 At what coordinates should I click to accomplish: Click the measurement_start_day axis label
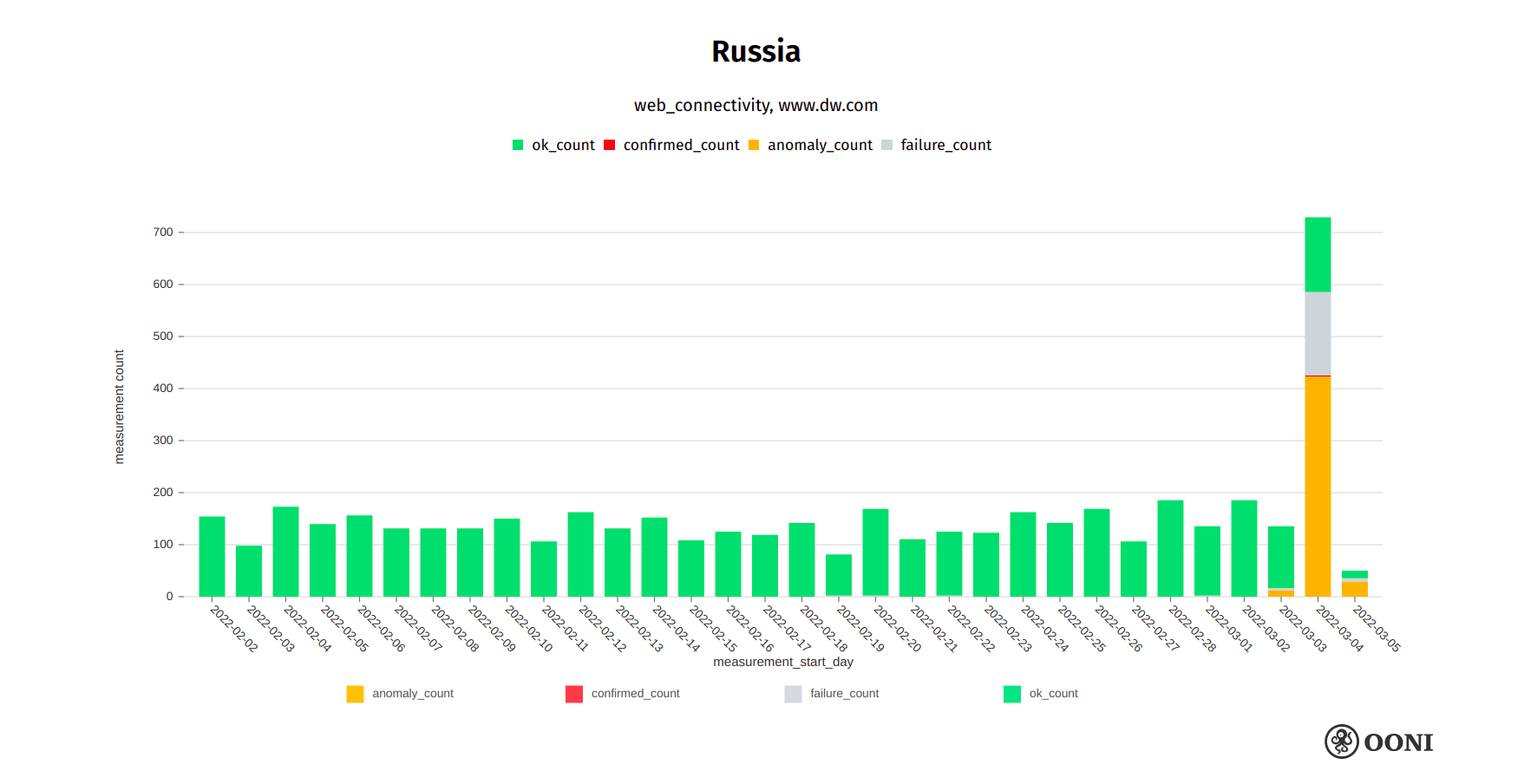click(x=782, y=662)
